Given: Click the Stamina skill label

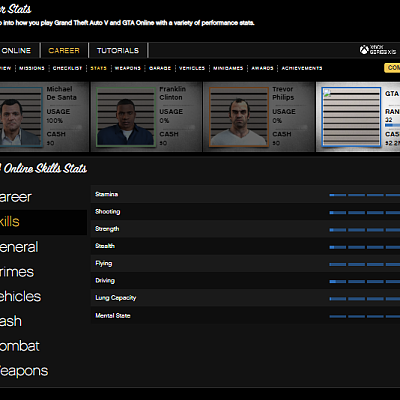Looking at the screenshot, I should (x=107, y=194).
